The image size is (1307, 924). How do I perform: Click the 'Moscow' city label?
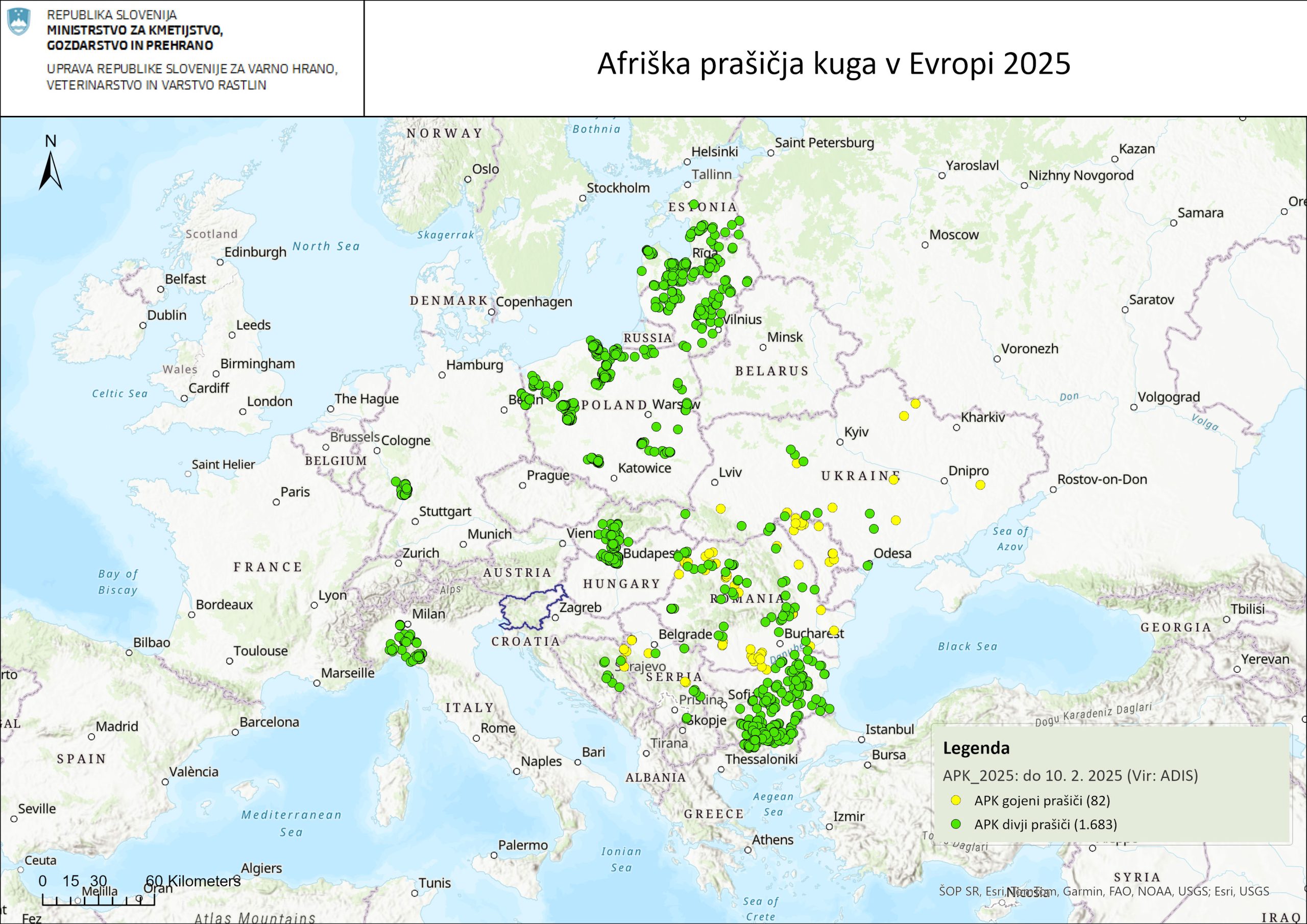tap(954, 234)
